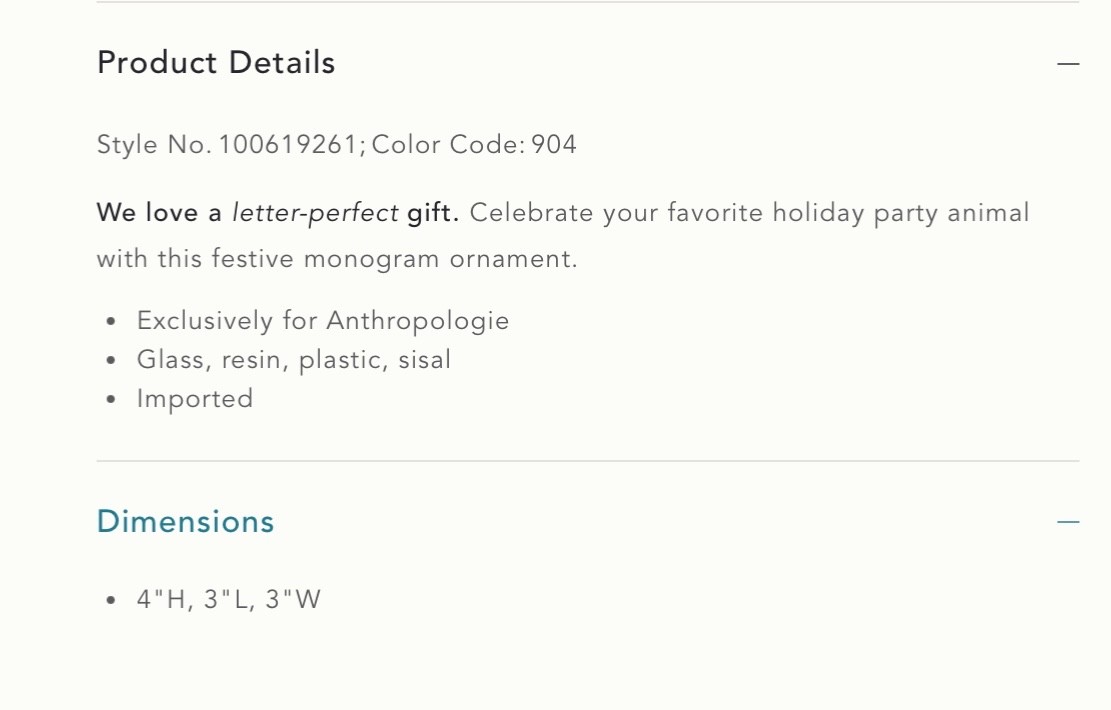Click the 4"H, 3"L, 3"W measurement

(x=229, y=601)
